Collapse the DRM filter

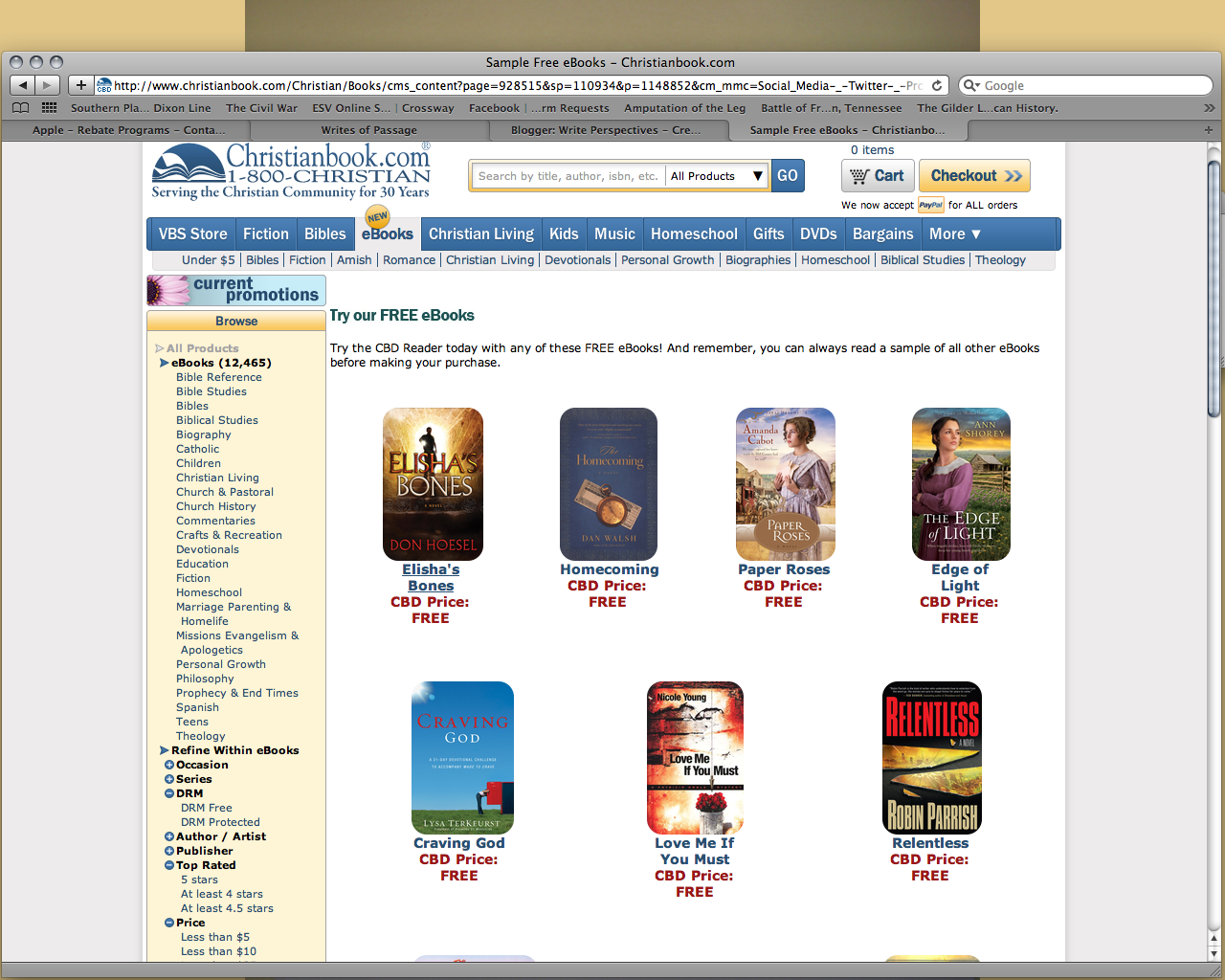point(169,793)
